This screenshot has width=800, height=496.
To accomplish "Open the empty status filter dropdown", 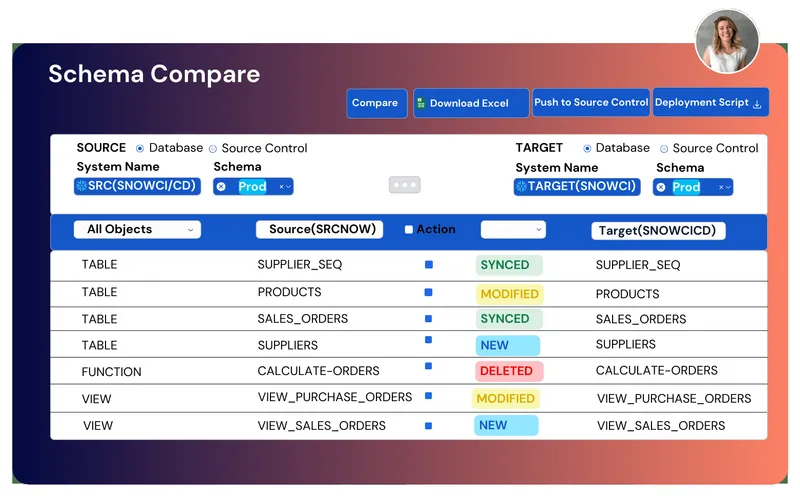I will point(513,230).
